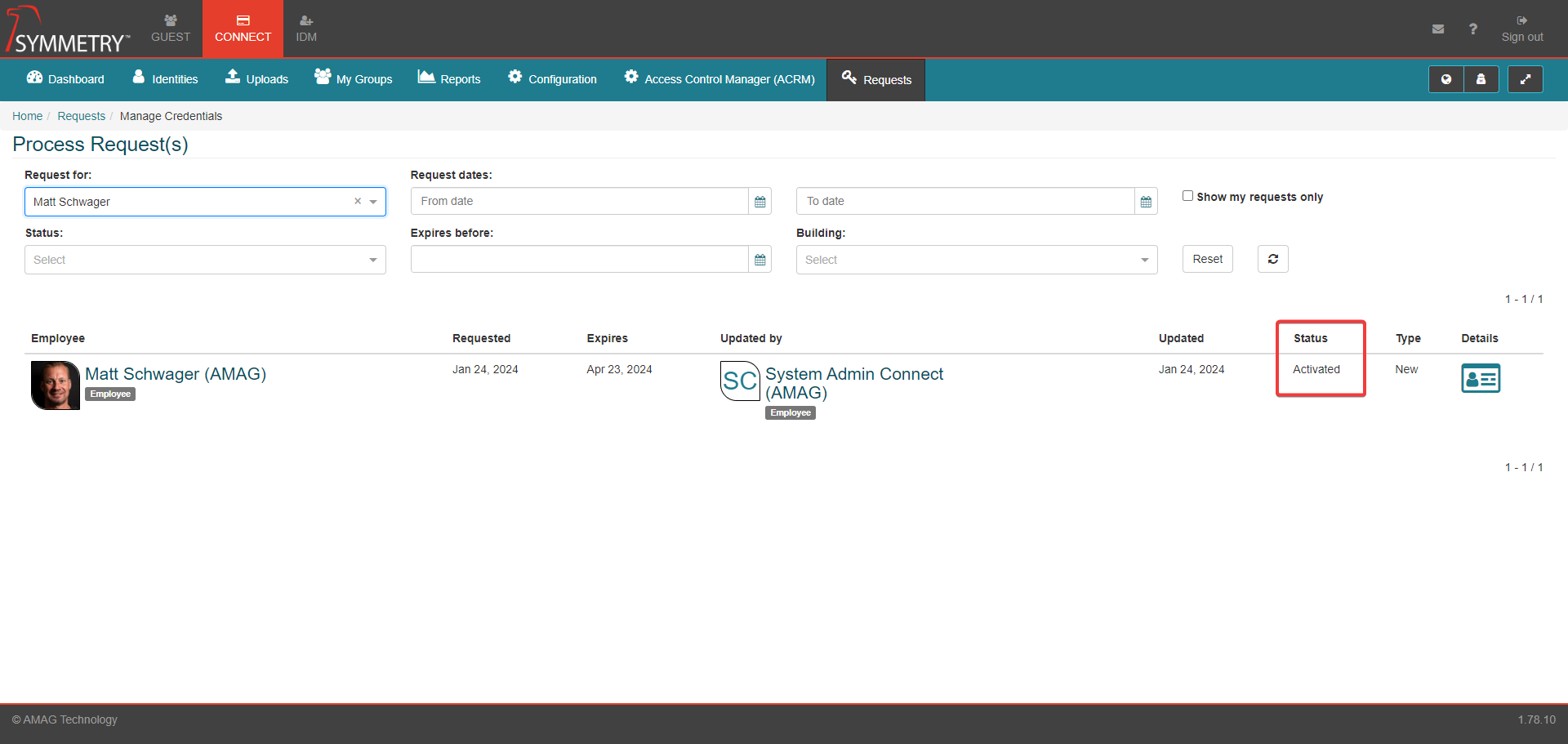Click the Employee badge under System Admin Connect

pyautogui.click(x=790, y=412)
